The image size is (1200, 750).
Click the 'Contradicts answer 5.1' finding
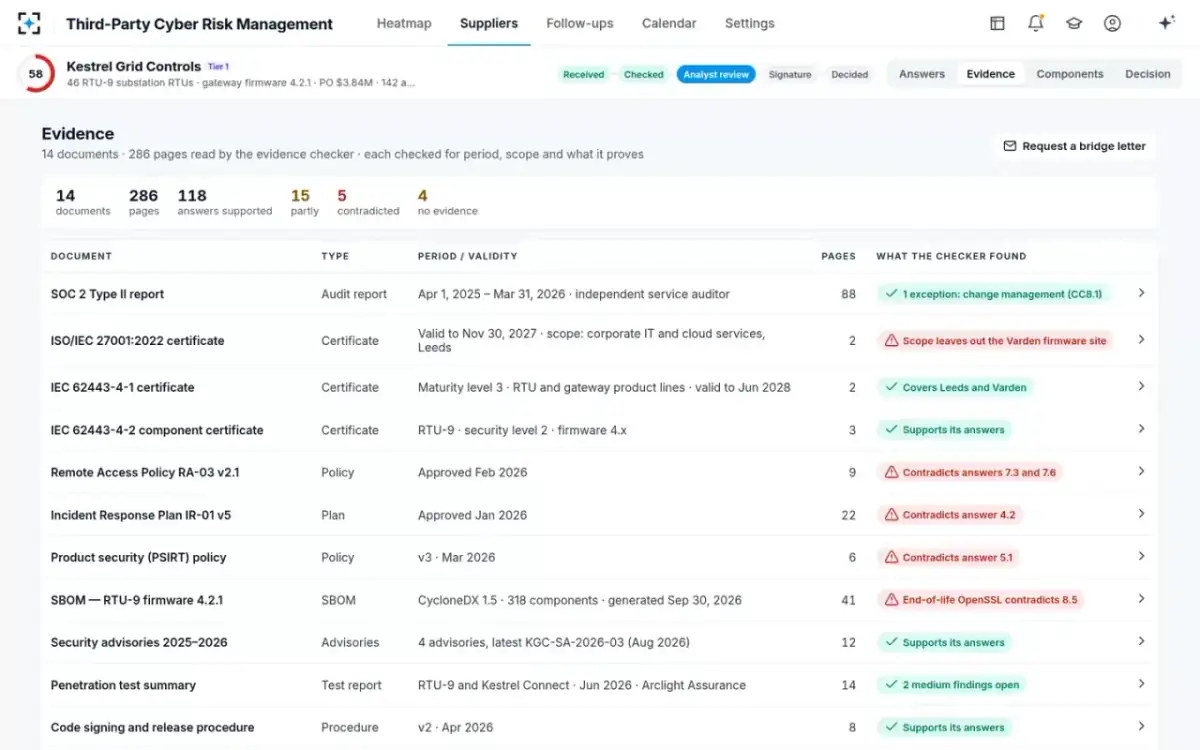948,557
